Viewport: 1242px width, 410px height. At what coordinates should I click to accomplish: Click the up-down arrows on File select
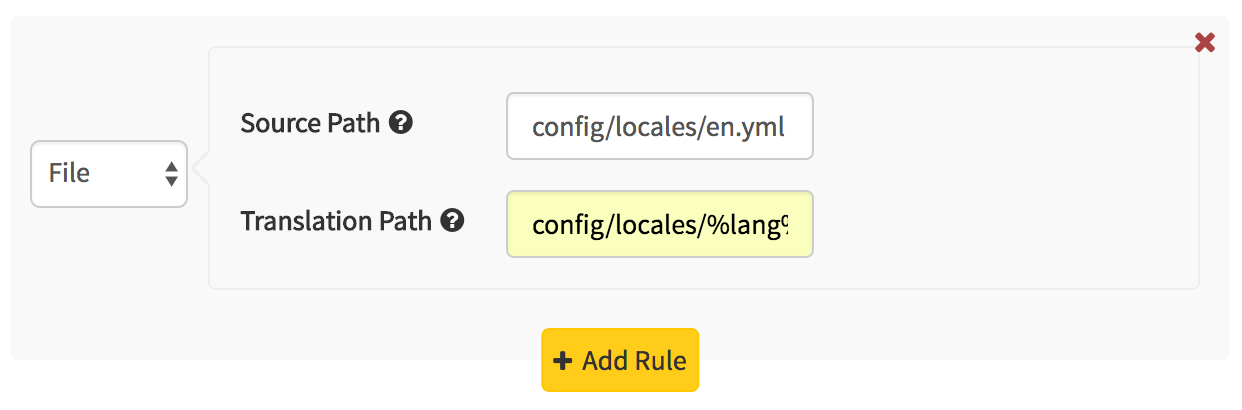170,174
